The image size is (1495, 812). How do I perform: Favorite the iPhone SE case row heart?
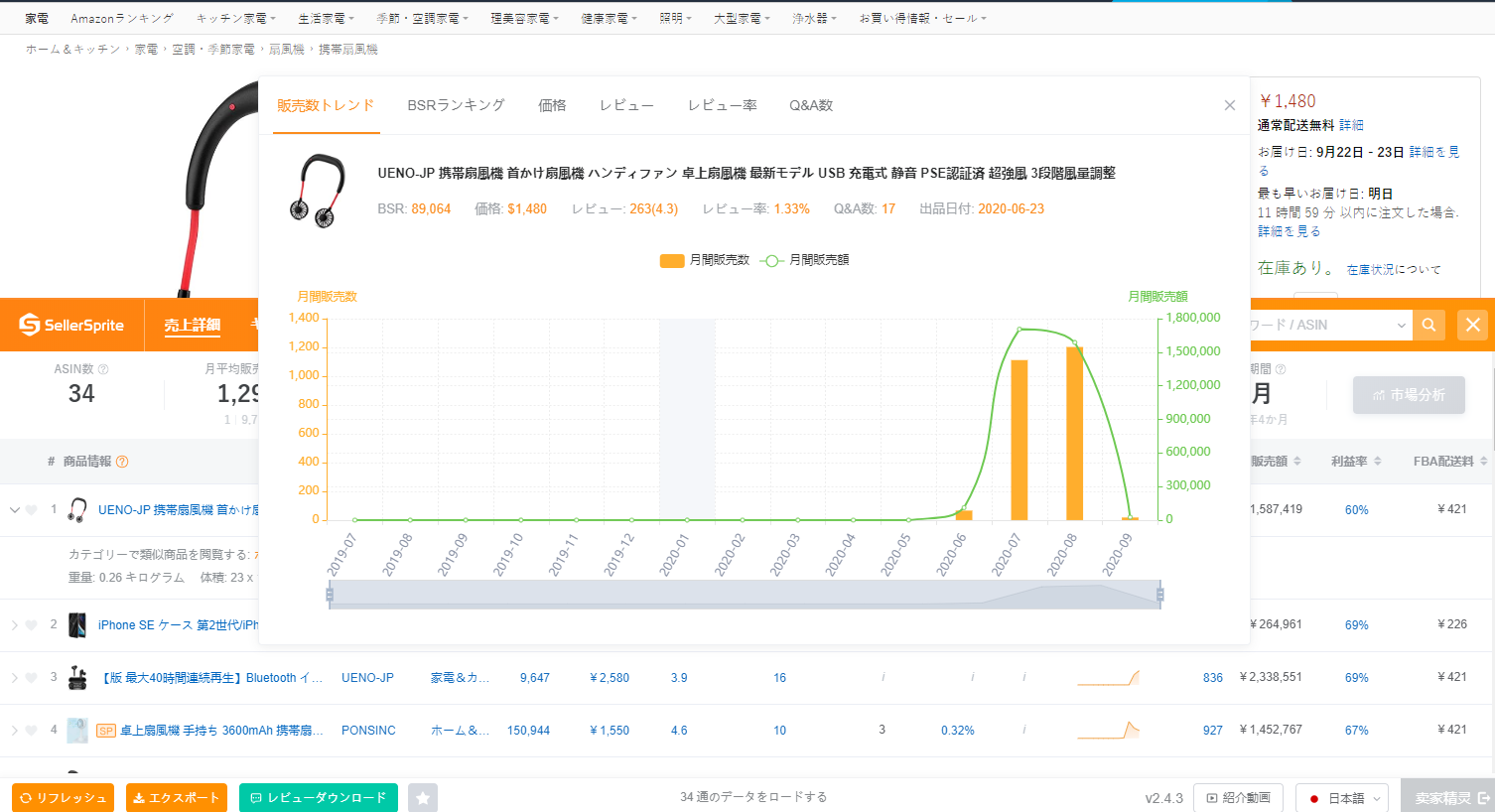tap(32, 625)
